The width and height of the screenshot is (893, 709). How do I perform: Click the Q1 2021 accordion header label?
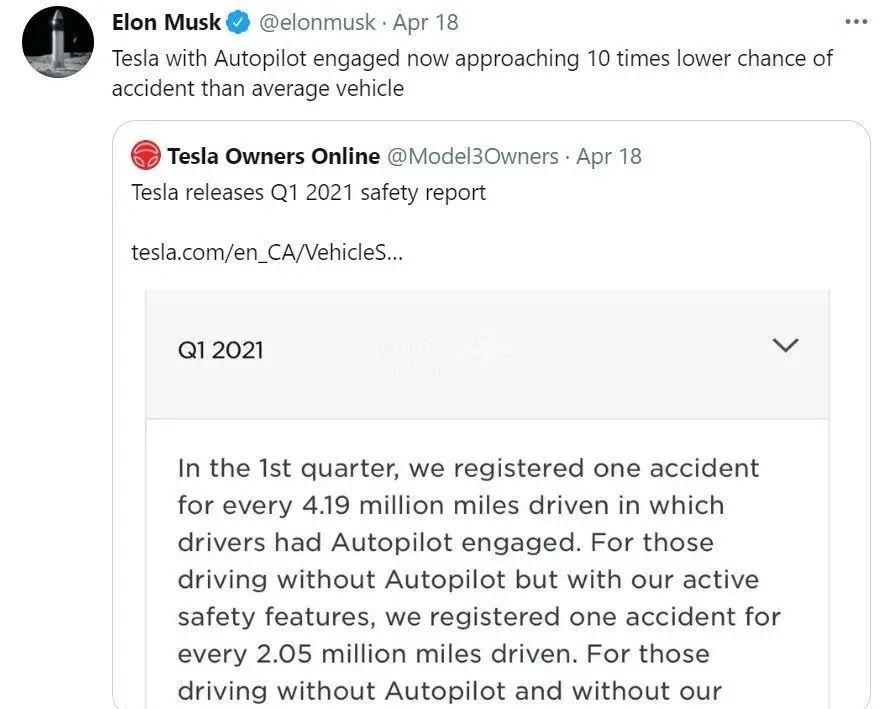click(221, 350)
